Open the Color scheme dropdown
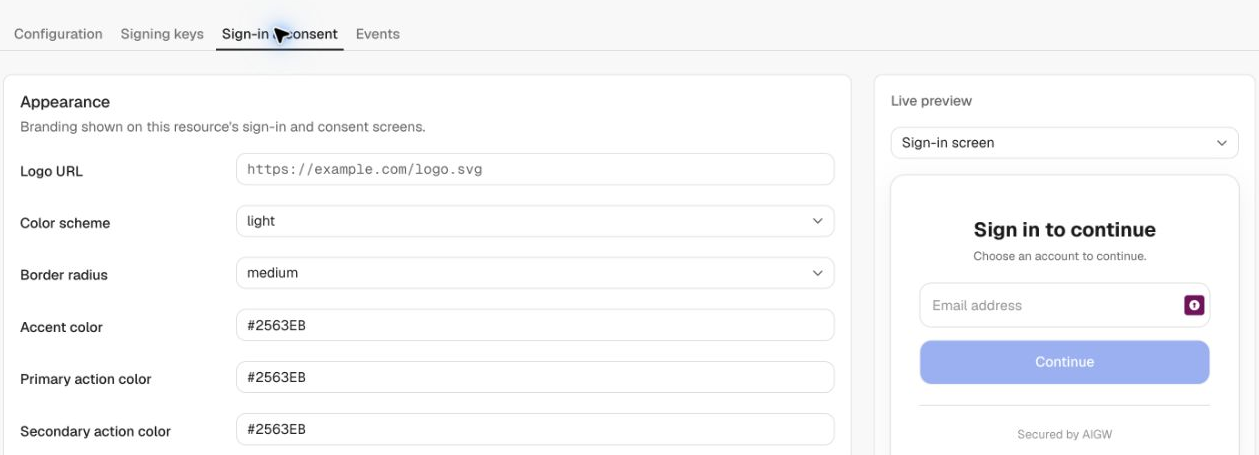This screenshot has width=1259, height=455. 535,221
